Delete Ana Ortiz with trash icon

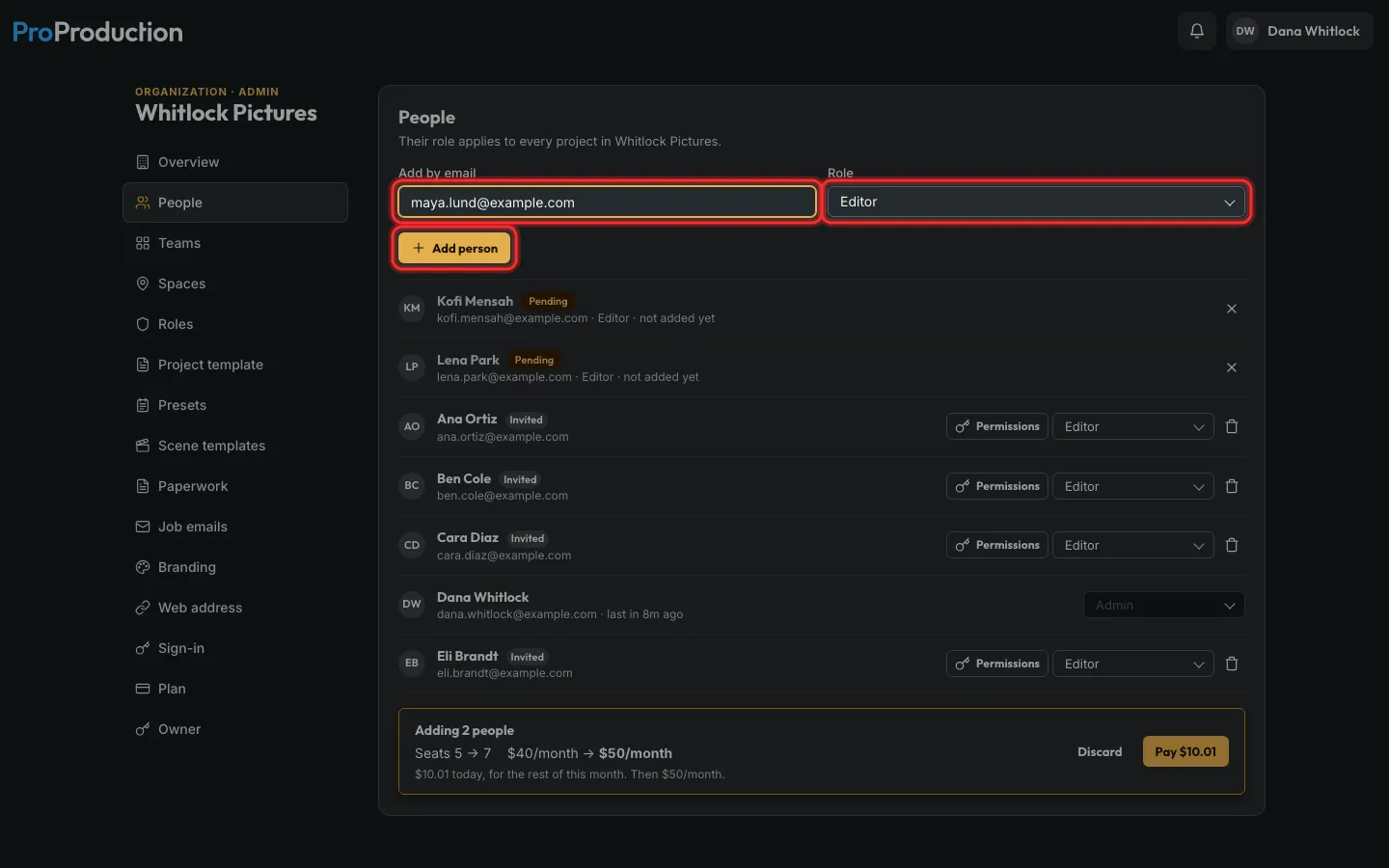click(1232, 426)
